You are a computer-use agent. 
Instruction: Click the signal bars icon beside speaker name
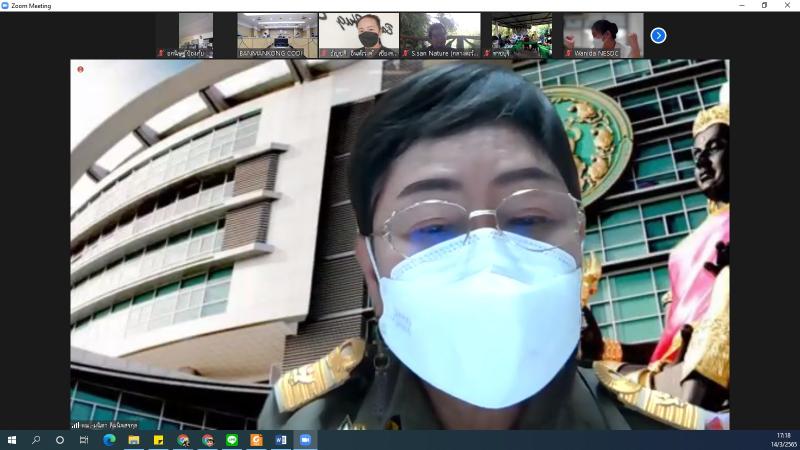(76, 424)
